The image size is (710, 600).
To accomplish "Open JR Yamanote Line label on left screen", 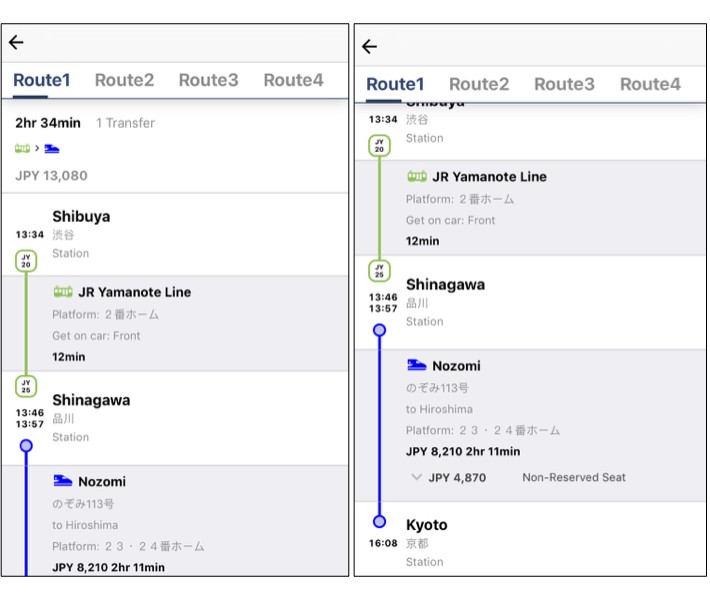I will click(134, 292).
